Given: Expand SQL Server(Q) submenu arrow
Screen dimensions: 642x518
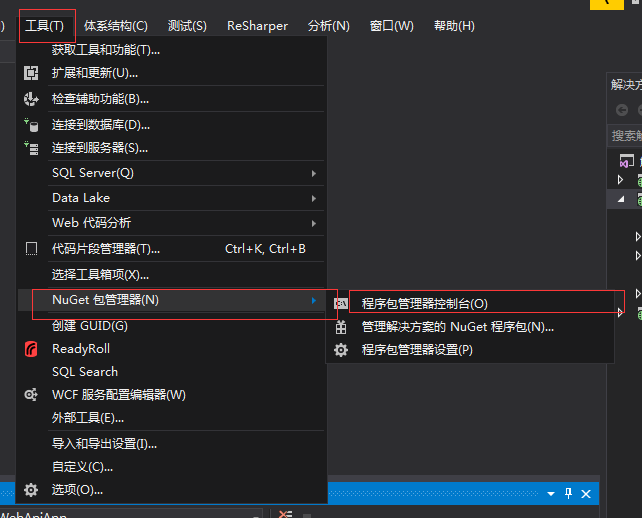Looking at the screenshot, I should click(314, 174).
